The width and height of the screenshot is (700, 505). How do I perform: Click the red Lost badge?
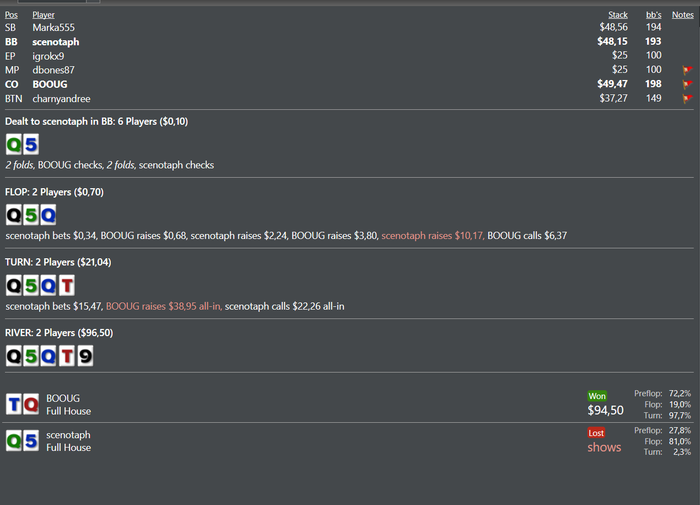597,433
